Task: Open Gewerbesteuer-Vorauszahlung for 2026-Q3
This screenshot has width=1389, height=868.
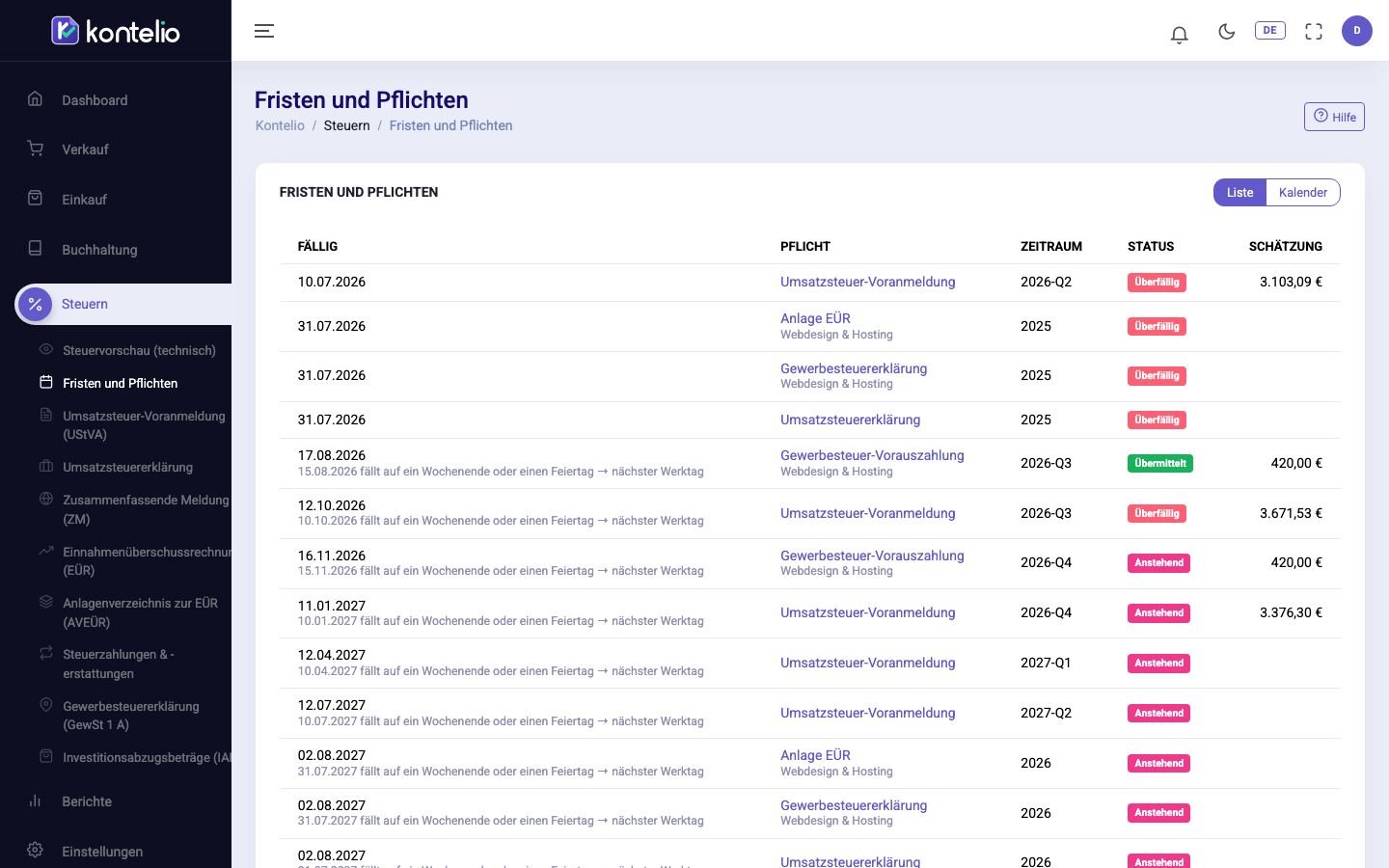Action: pos(872,455)
